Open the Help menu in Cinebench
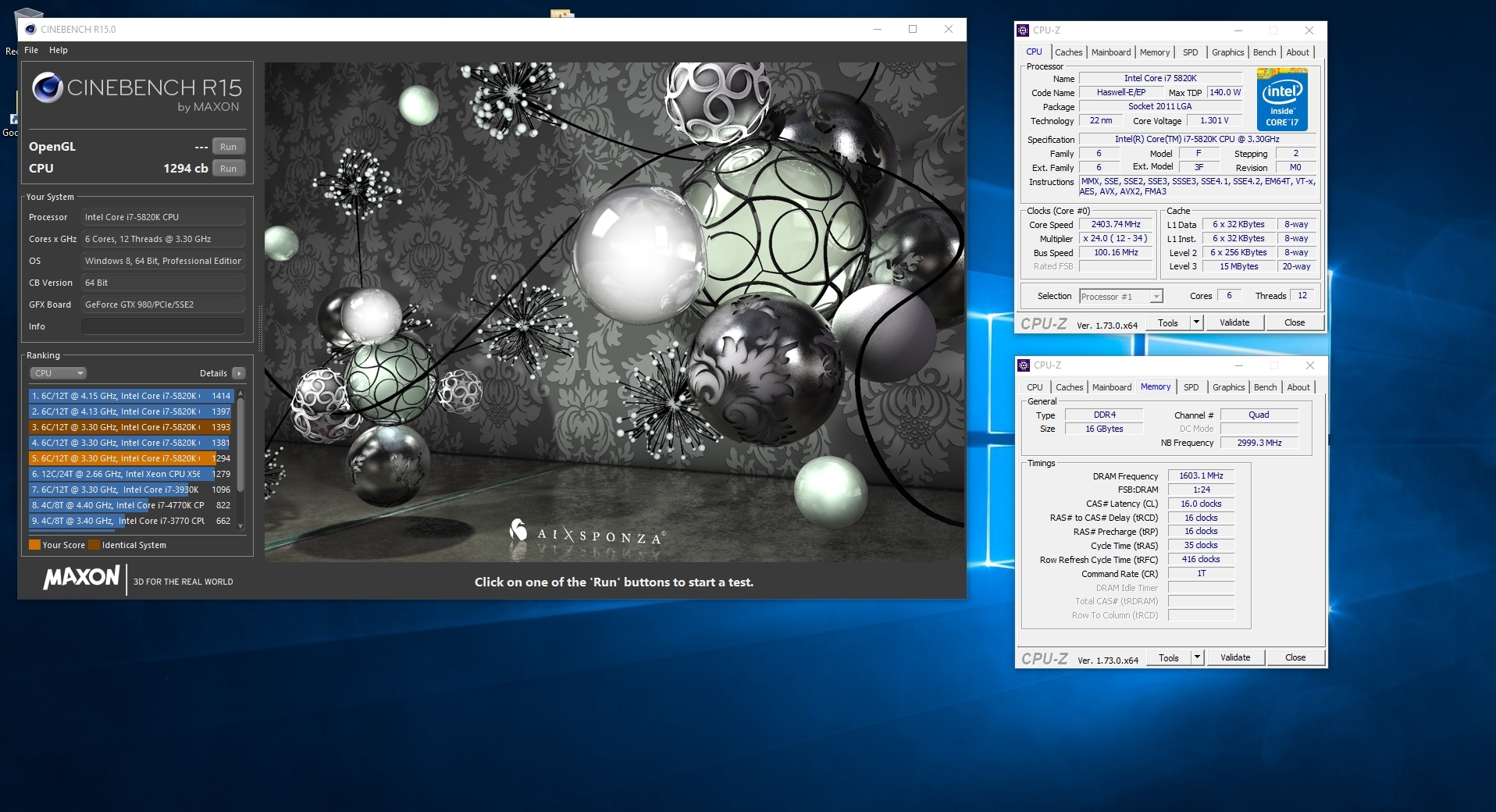 [59, 50]
